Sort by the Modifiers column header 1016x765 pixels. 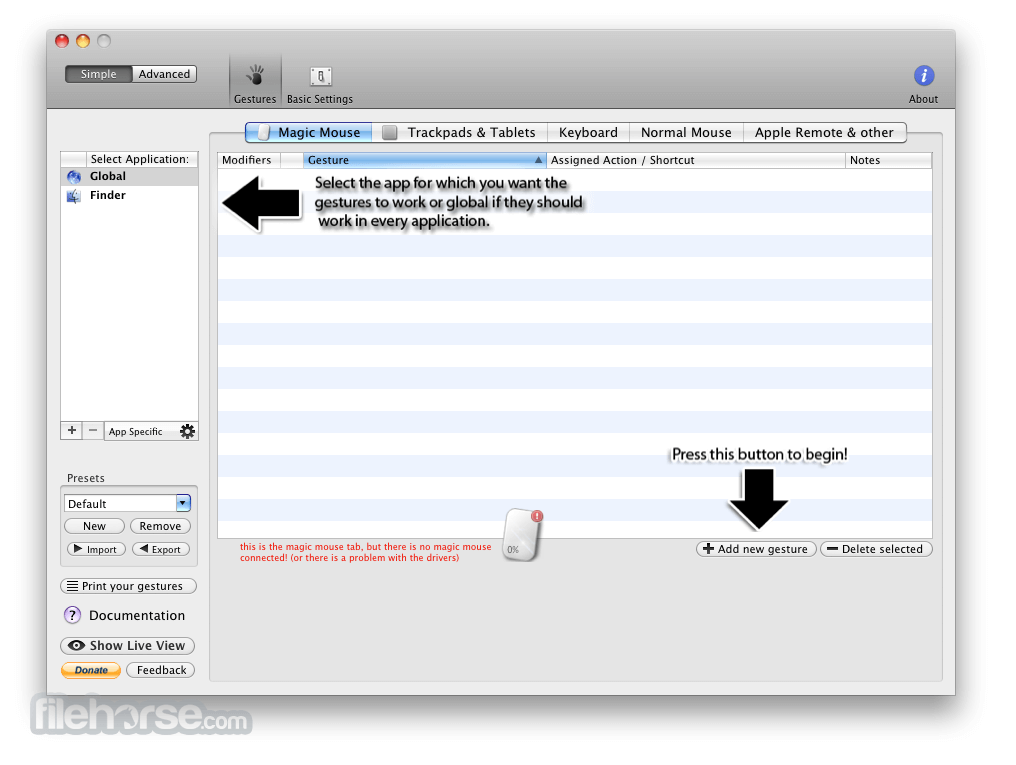click(x=249, y=160)
